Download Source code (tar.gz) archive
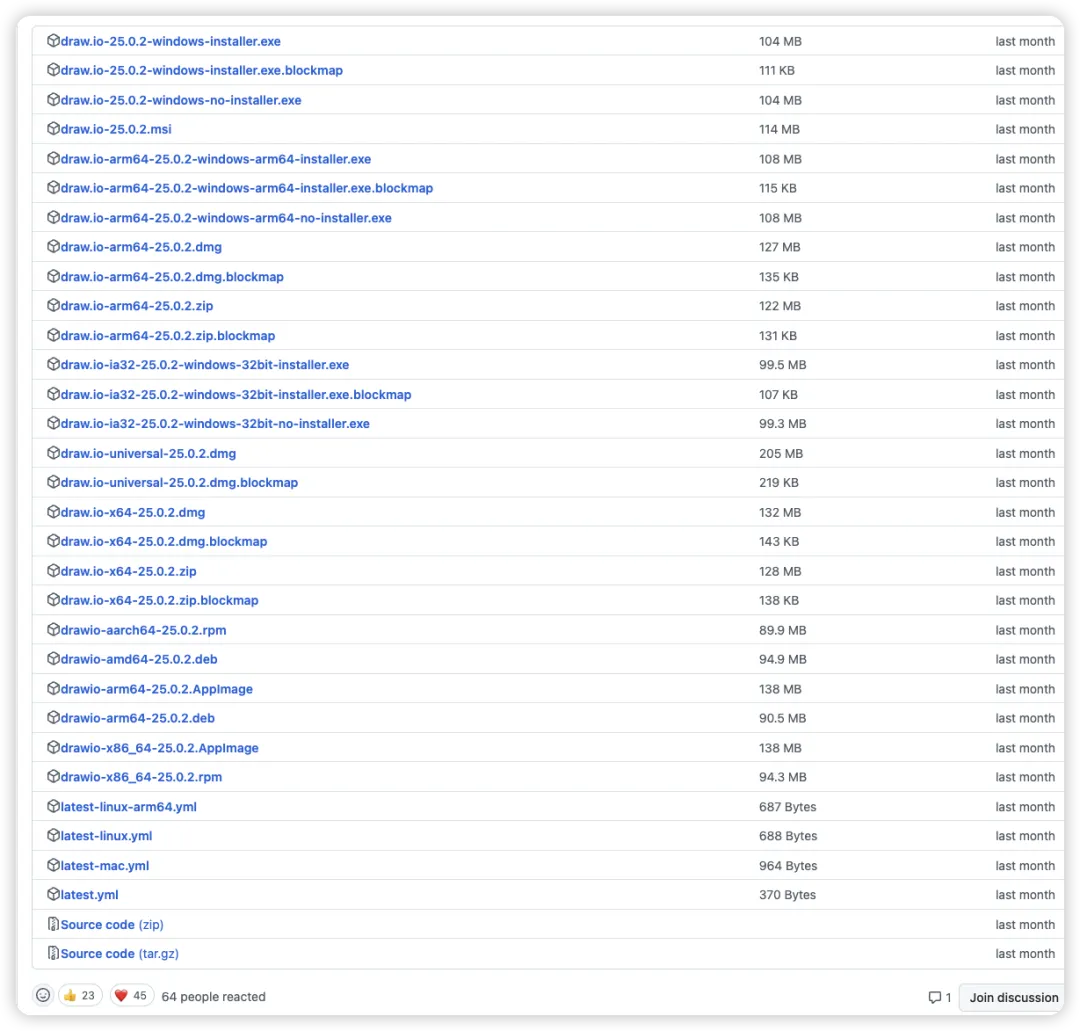Screen dimensions: 1080x1031 120,953
